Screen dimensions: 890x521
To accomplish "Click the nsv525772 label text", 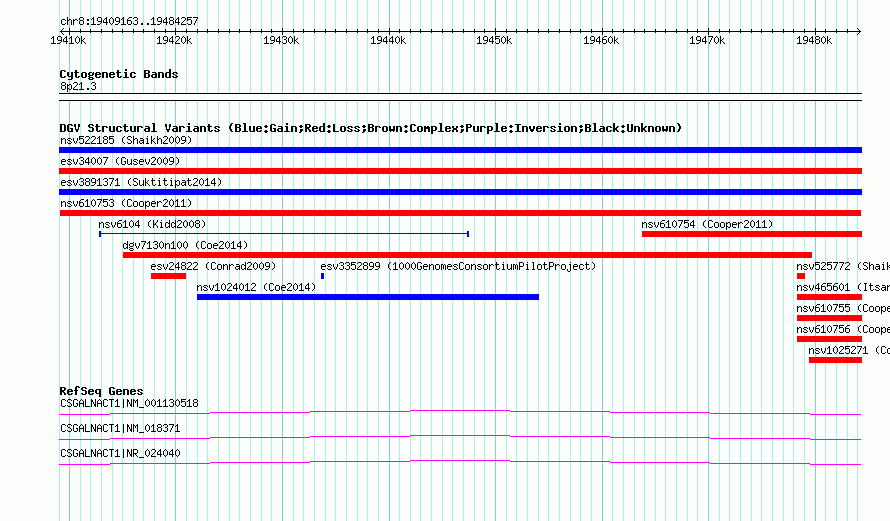I will coord(843,266).
